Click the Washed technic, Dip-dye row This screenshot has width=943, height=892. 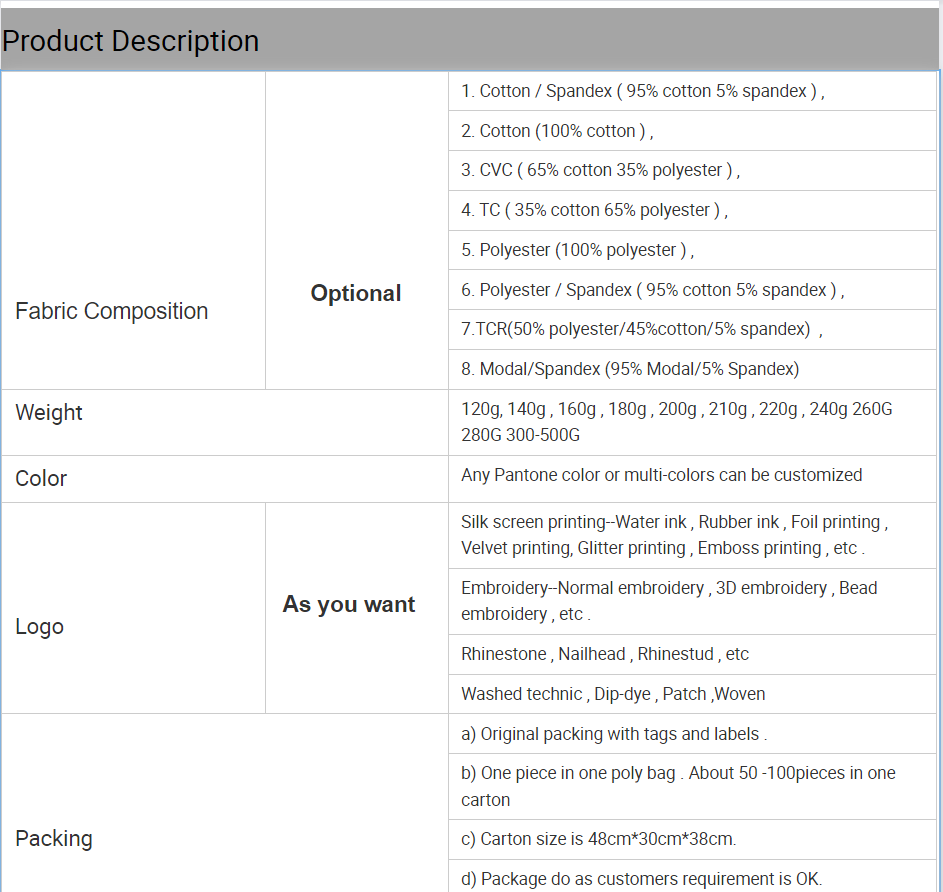613,694
